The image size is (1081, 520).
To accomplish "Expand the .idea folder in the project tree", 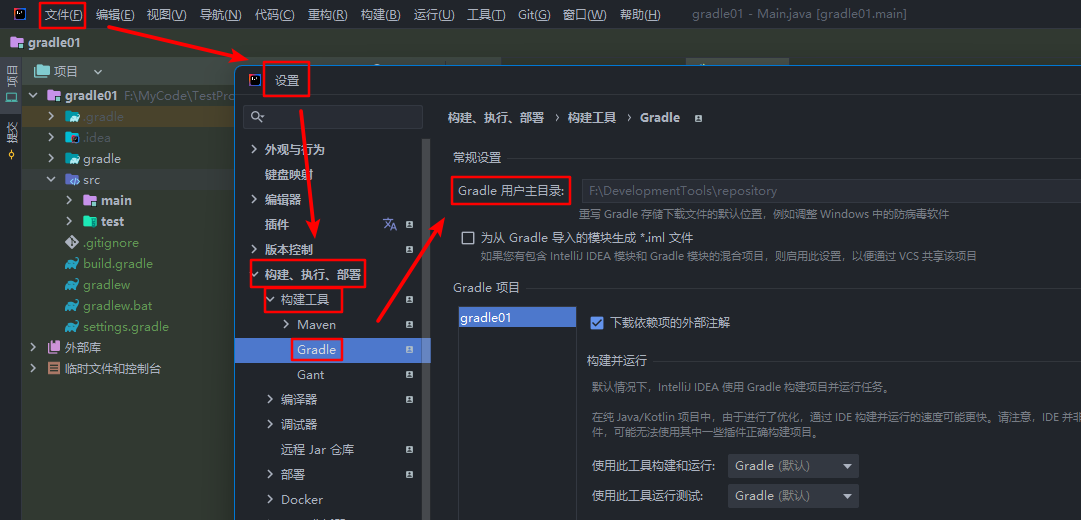I will (51, 137).
